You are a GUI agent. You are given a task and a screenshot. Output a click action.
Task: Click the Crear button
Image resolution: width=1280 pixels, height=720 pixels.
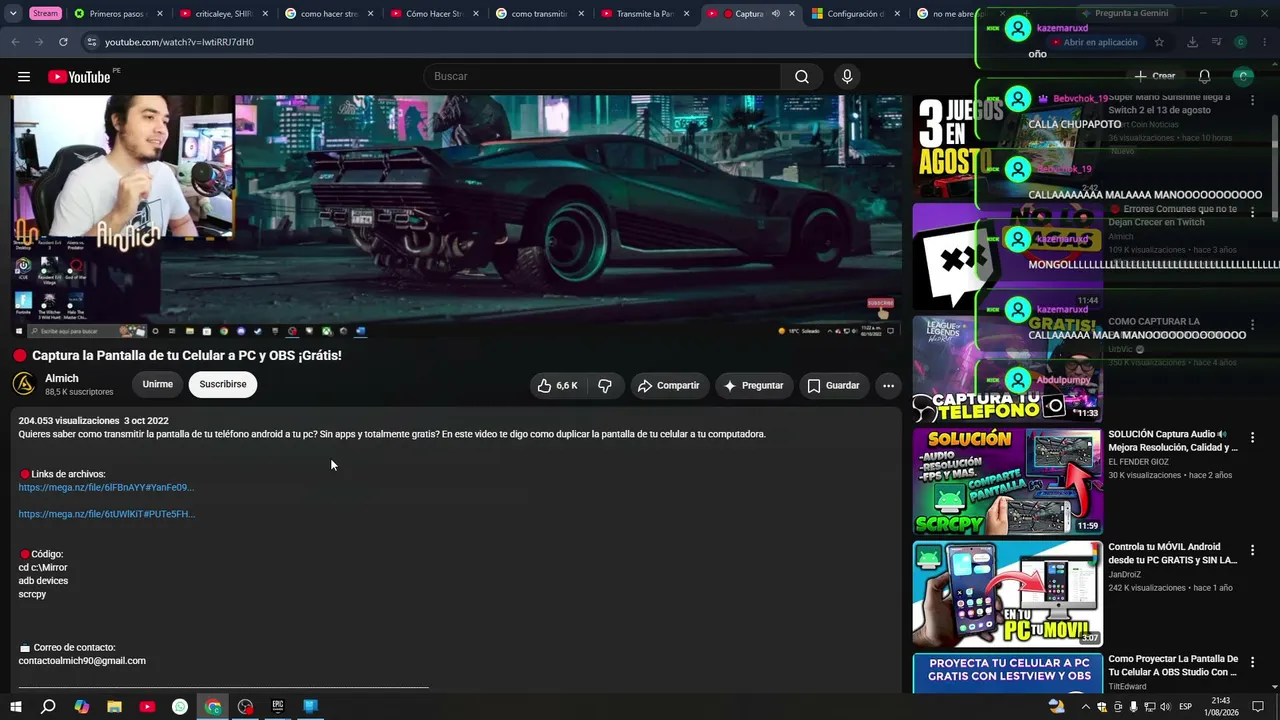tap(1154, 76)
